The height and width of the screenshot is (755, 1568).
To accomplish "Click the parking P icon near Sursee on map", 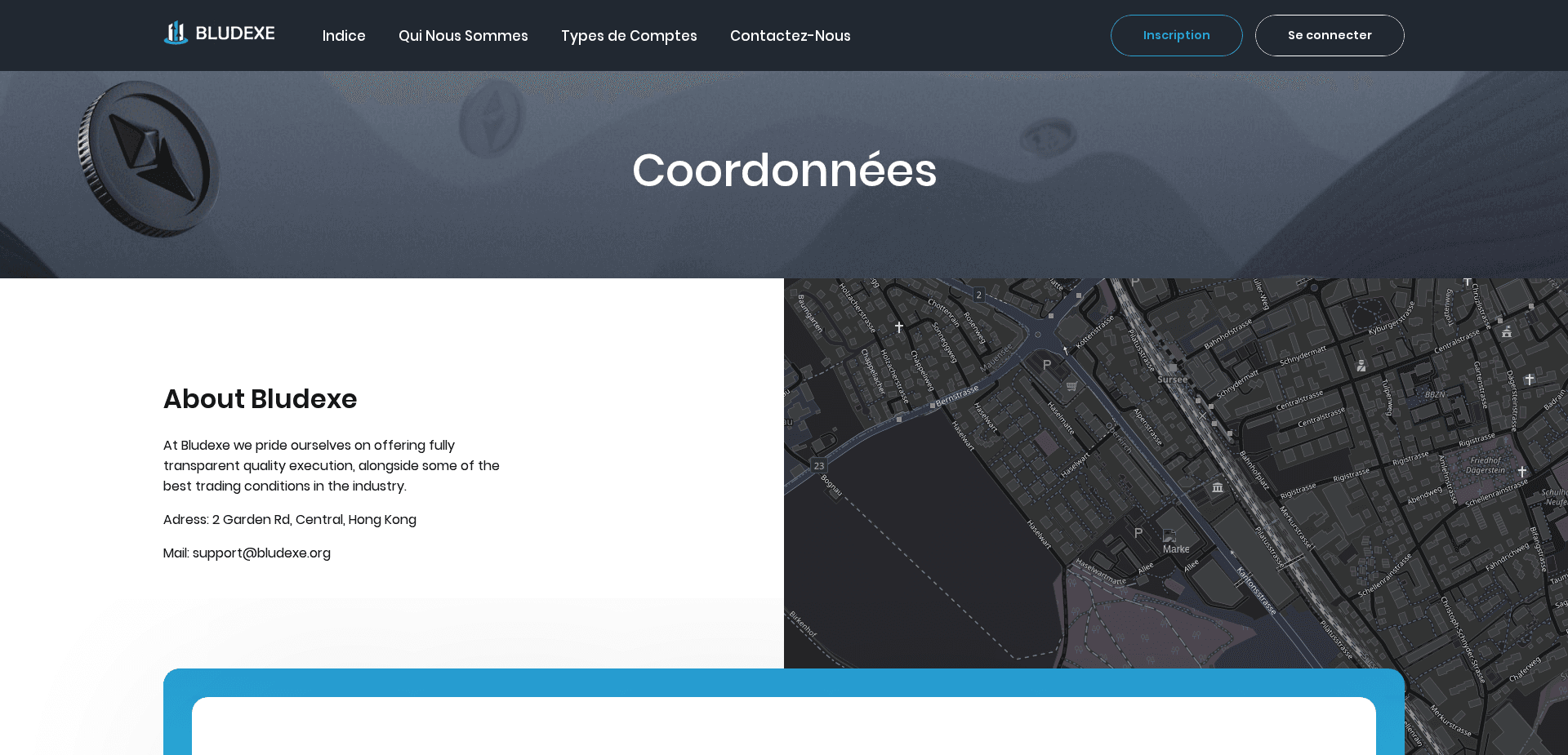I will tap(1046, 365).
